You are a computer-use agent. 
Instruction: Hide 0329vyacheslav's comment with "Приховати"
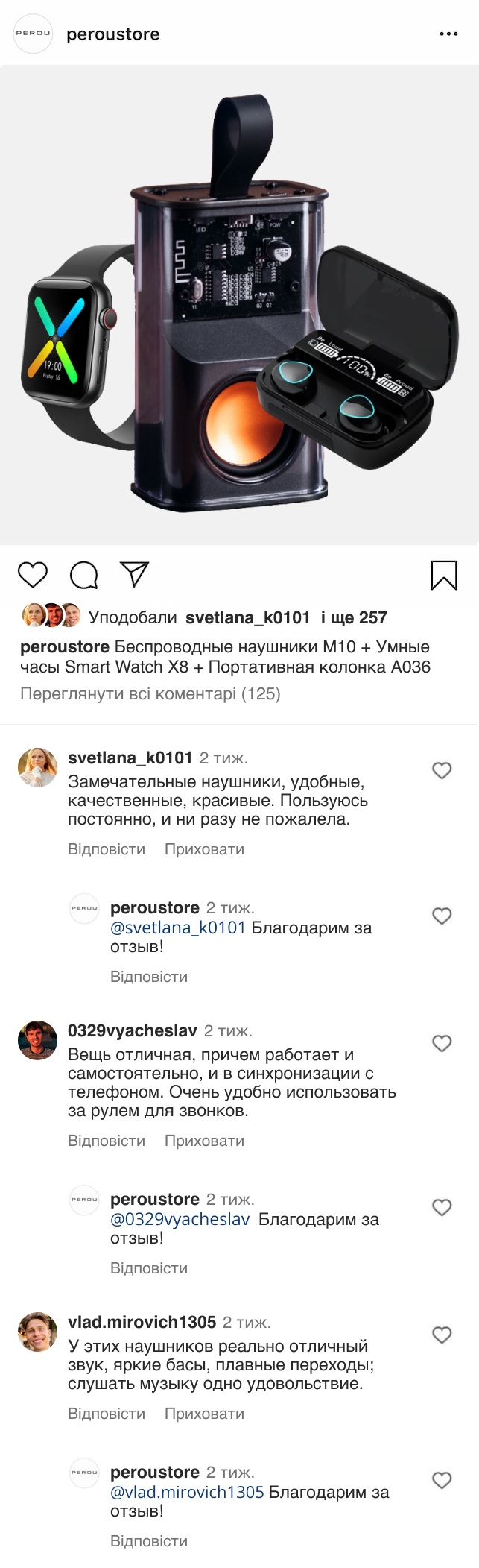point(204,1141)
